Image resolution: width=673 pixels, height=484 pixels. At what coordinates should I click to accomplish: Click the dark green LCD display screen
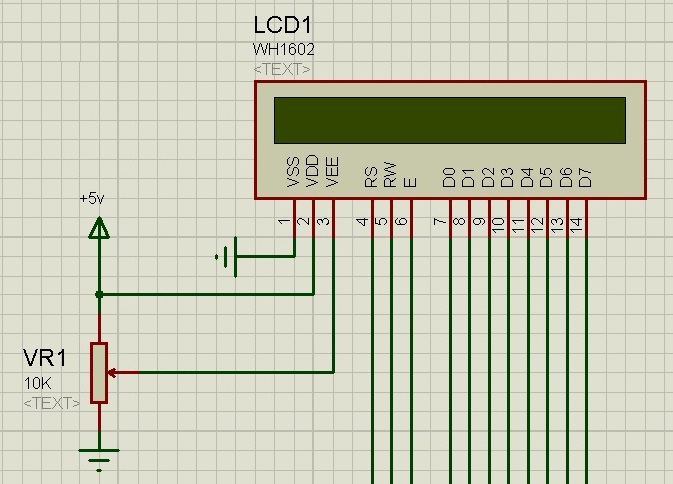coord(450,120)
